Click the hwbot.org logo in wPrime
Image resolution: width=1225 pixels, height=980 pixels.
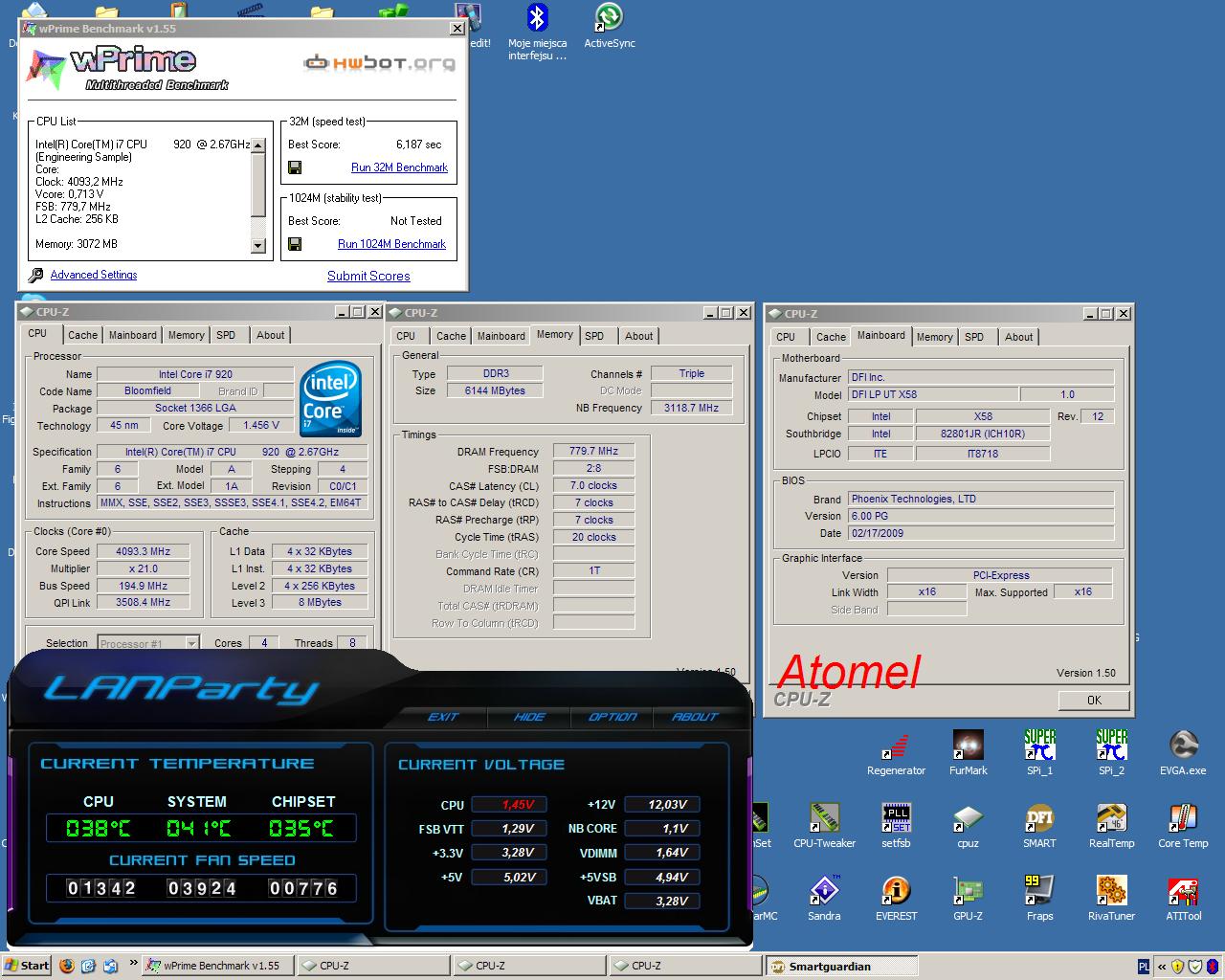click(380, 63)
